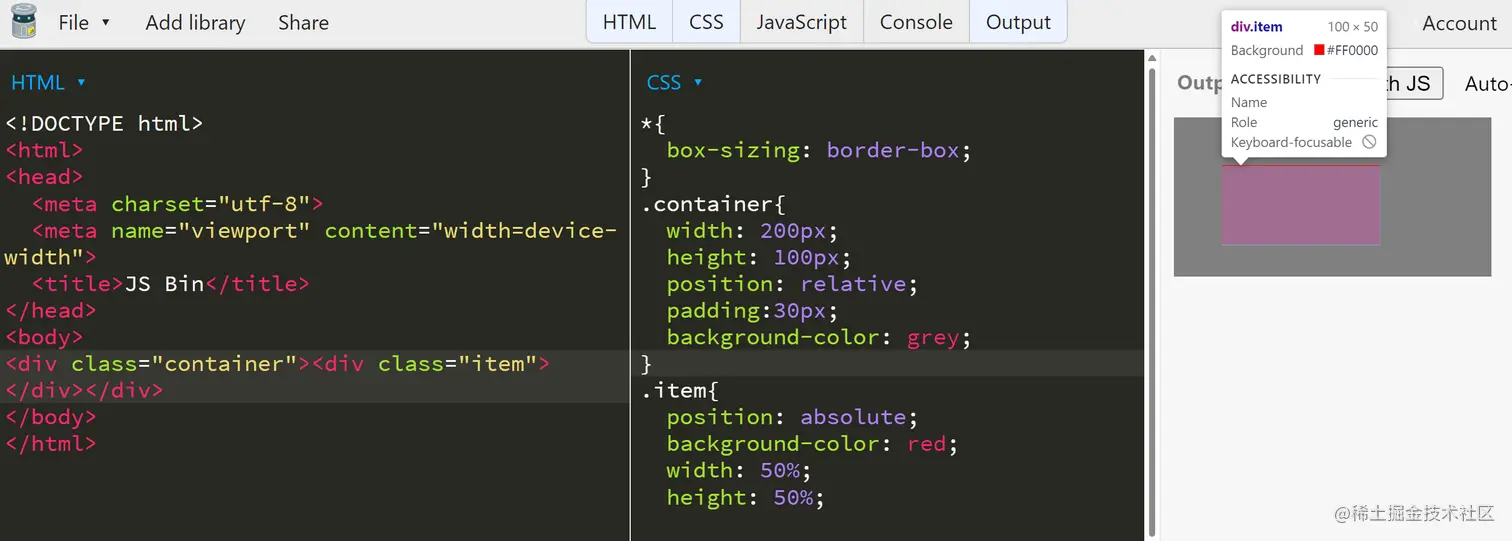This screenshot has width=1512, height=541.
Task: Expand the File dropdown arrow
Action: click(106, 22)
